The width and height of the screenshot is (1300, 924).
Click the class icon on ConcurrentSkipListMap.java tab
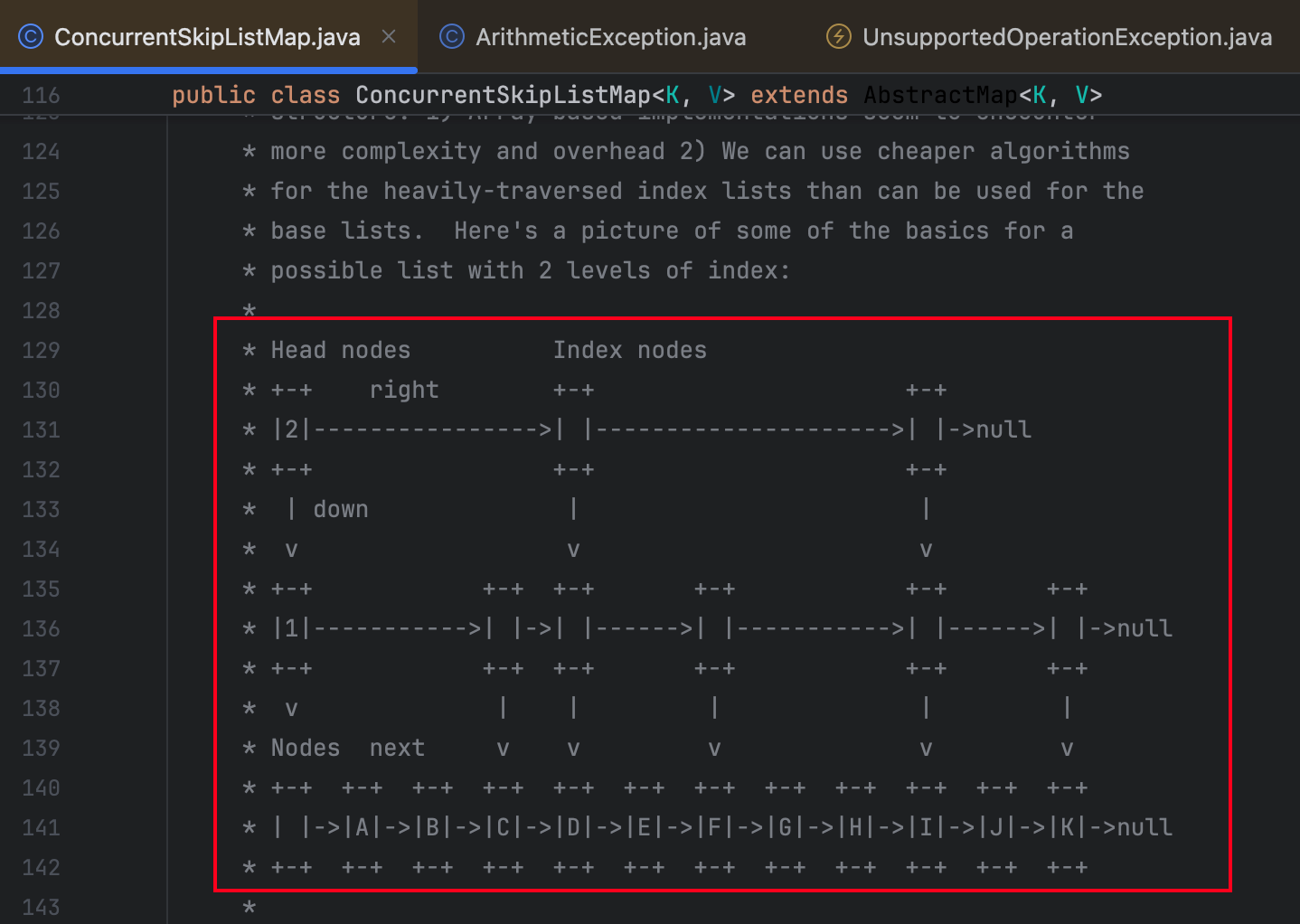pyautogui.click(x=31, y=37)
